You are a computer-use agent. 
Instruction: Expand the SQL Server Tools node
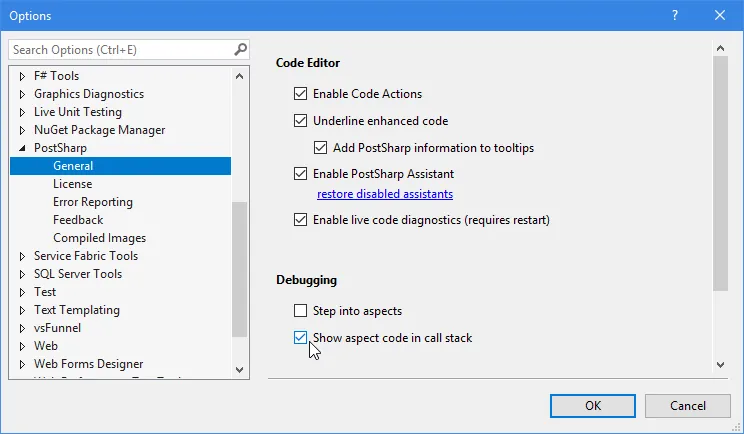[22, 274]
